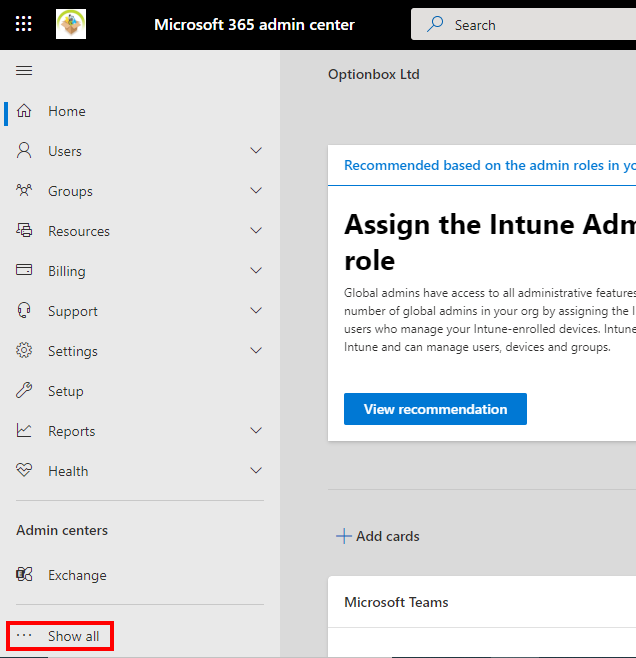Click the Users person icon
This screenshot has height=658, width=636.
click(x=24, y=151)
